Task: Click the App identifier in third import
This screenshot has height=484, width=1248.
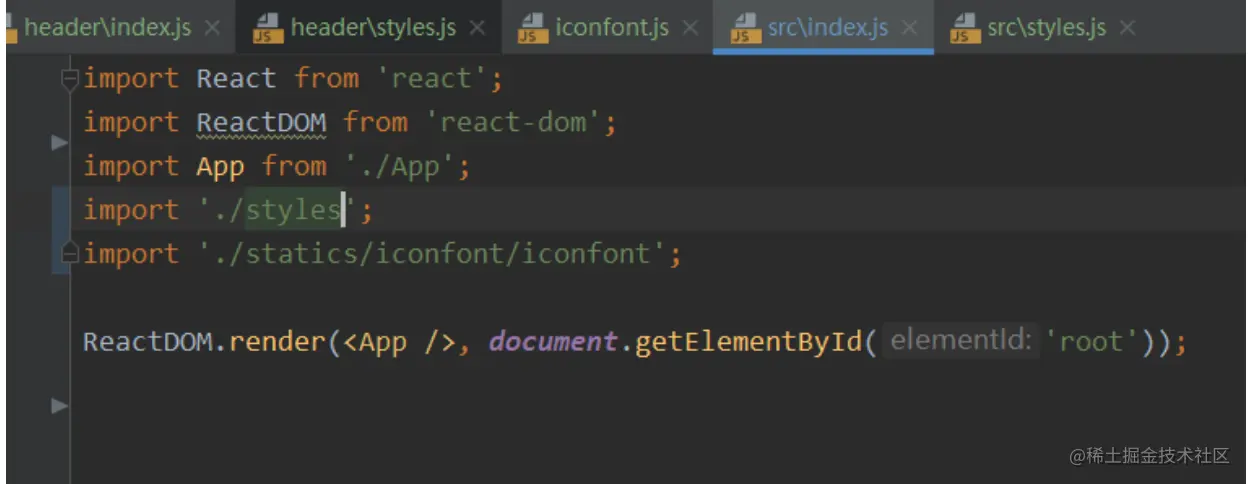Action: click(220, 166)
